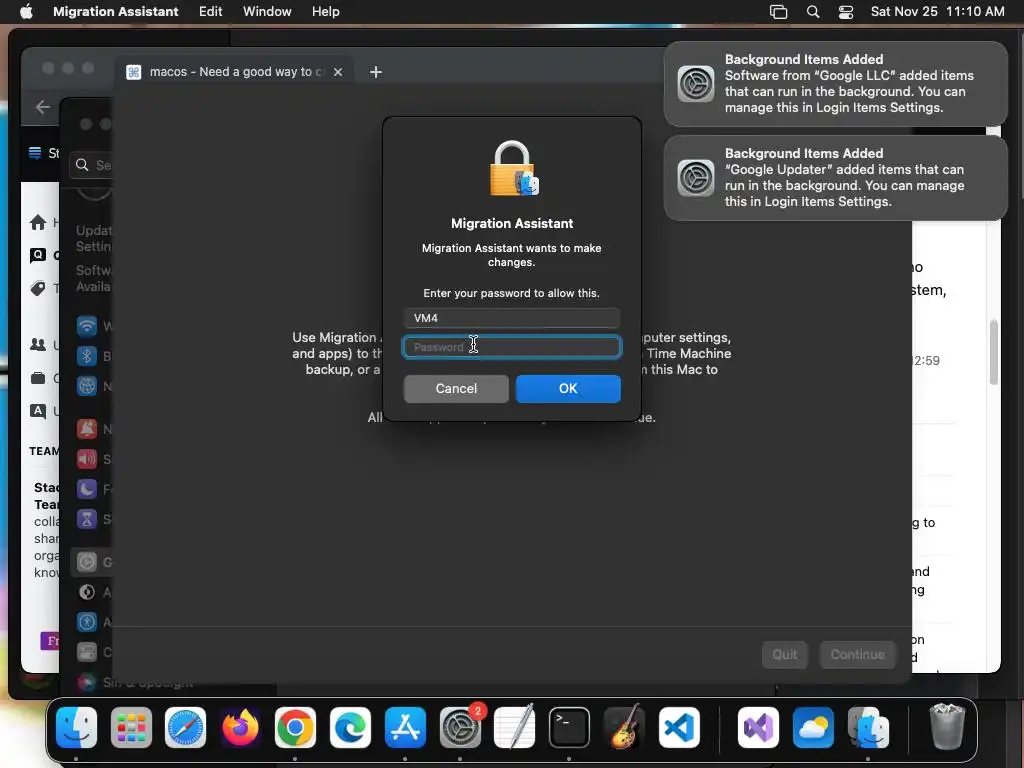Open Visual Studio Code from the Dock
This screenshot has height=768, width=1024.
679,728
